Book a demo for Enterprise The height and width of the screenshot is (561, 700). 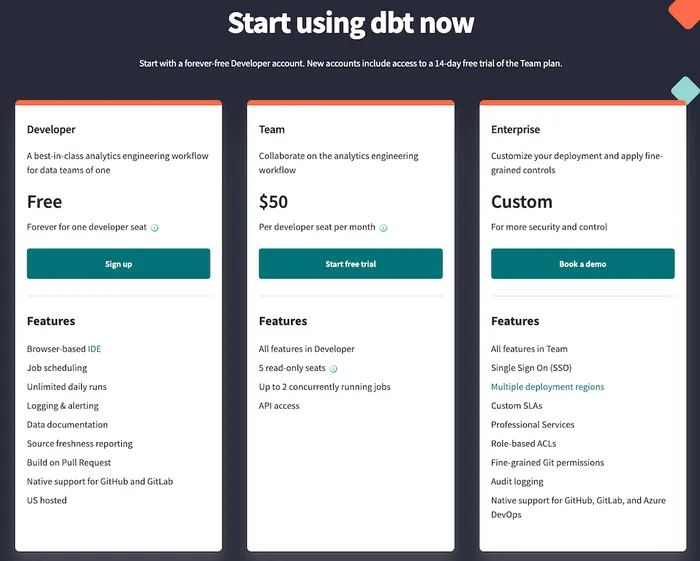(582, 264)
